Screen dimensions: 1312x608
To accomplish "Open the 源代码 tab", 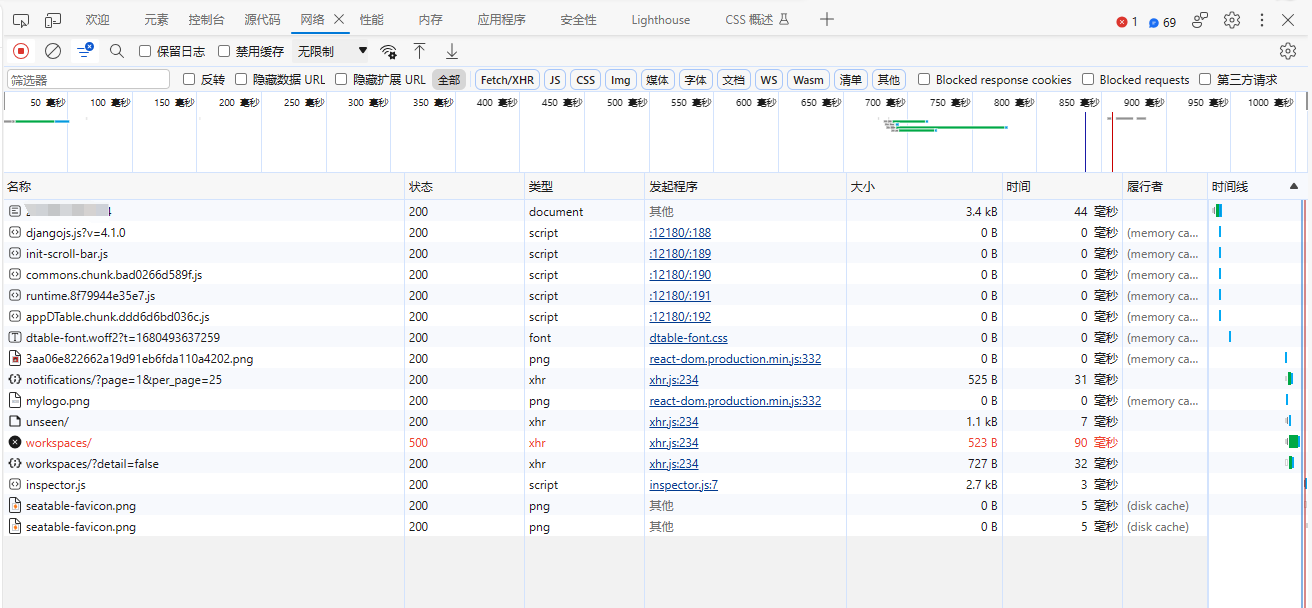I will tap(262, 20).
